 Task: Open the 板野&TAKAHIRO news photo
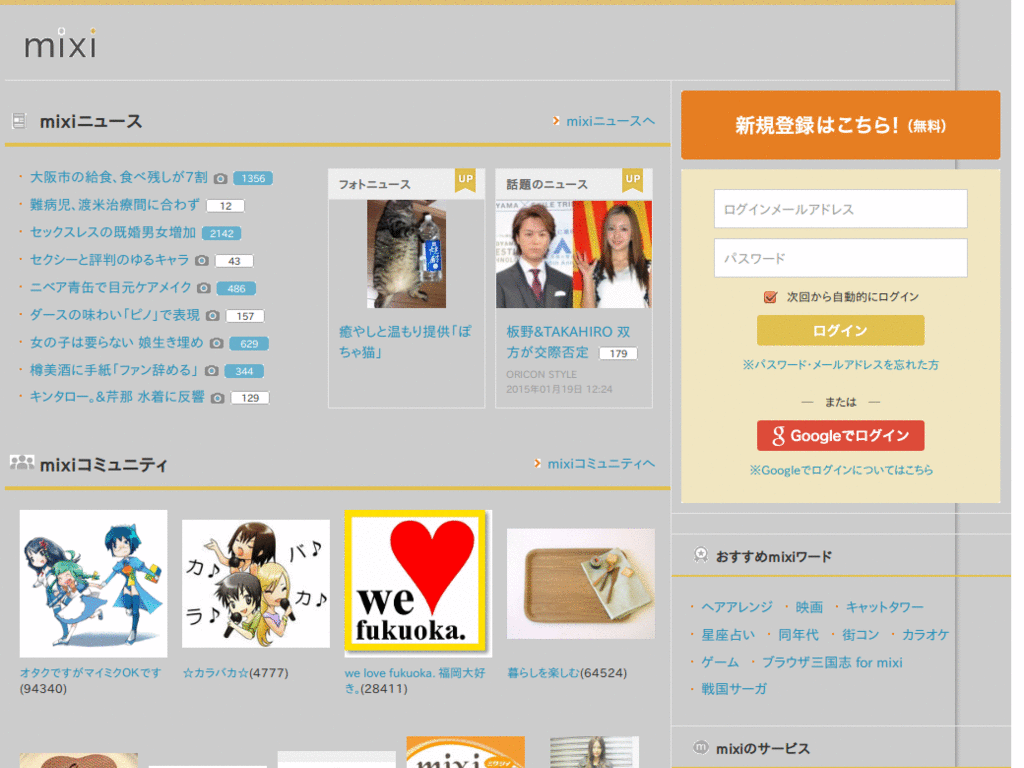[x=573, y=254]
